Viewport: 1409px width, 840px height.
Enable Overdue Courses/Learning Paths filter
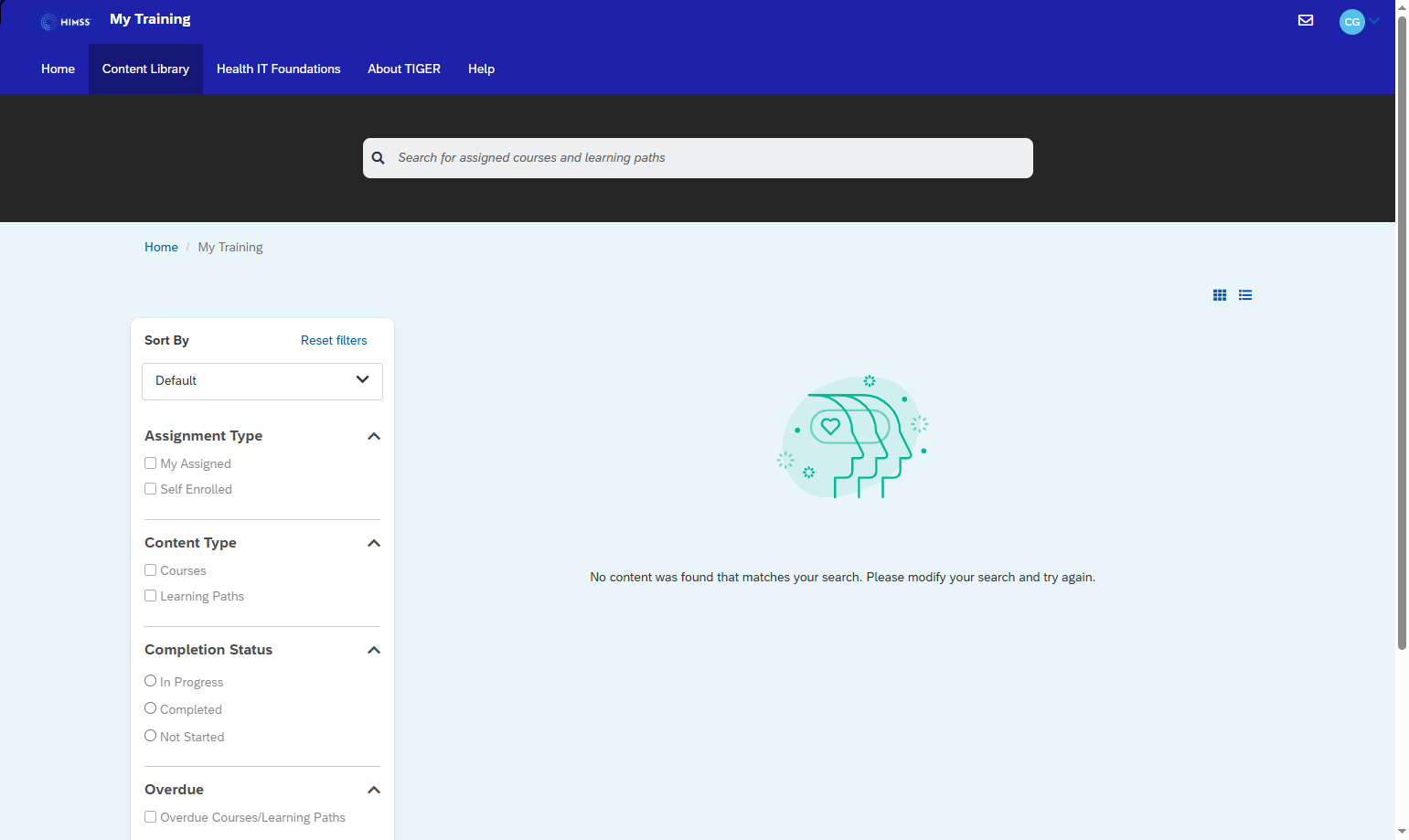point(151,817)
